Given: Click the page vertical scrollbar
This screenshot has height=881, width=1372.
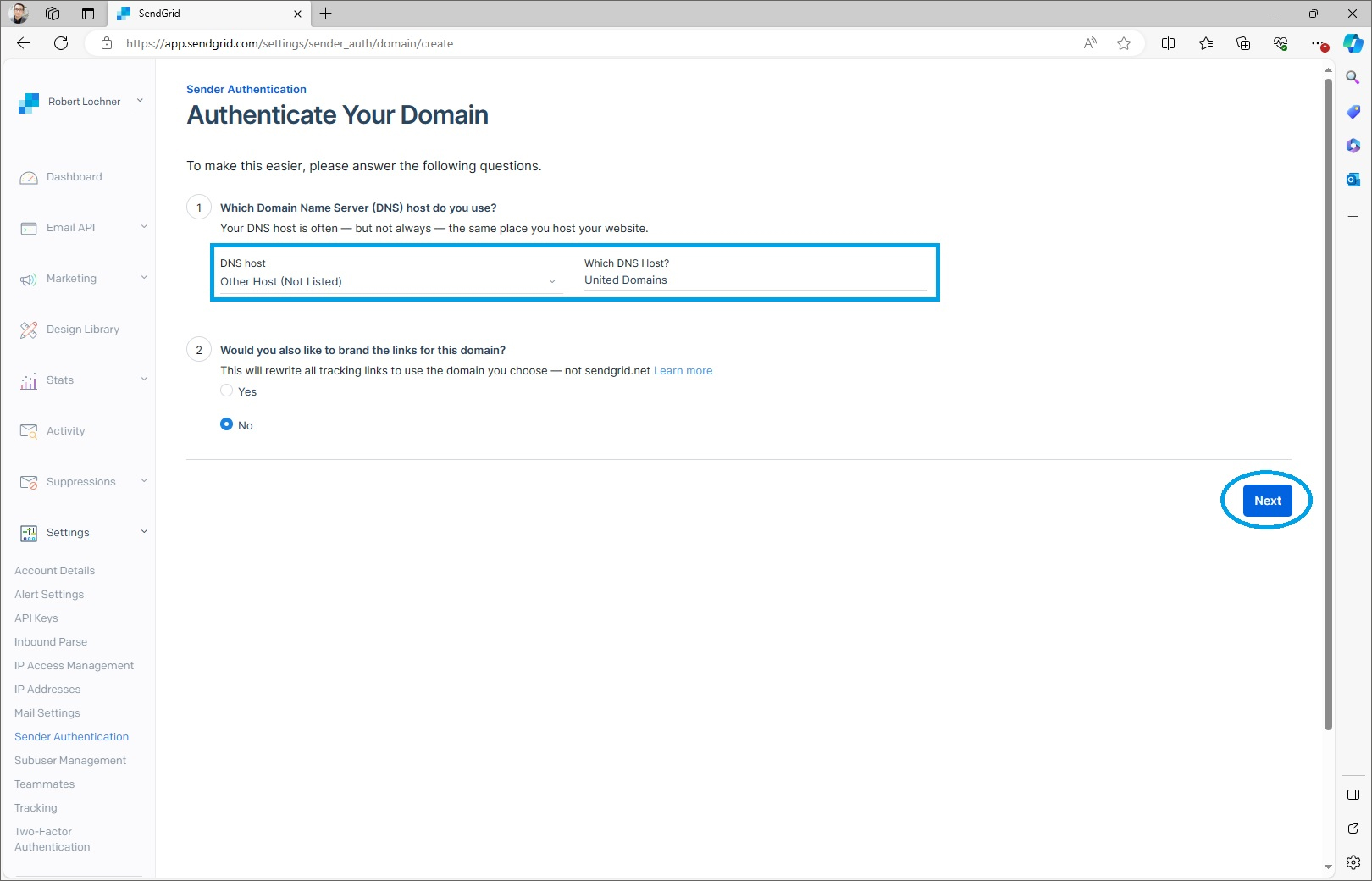Looking at the screenshot, I should 1328,403.
